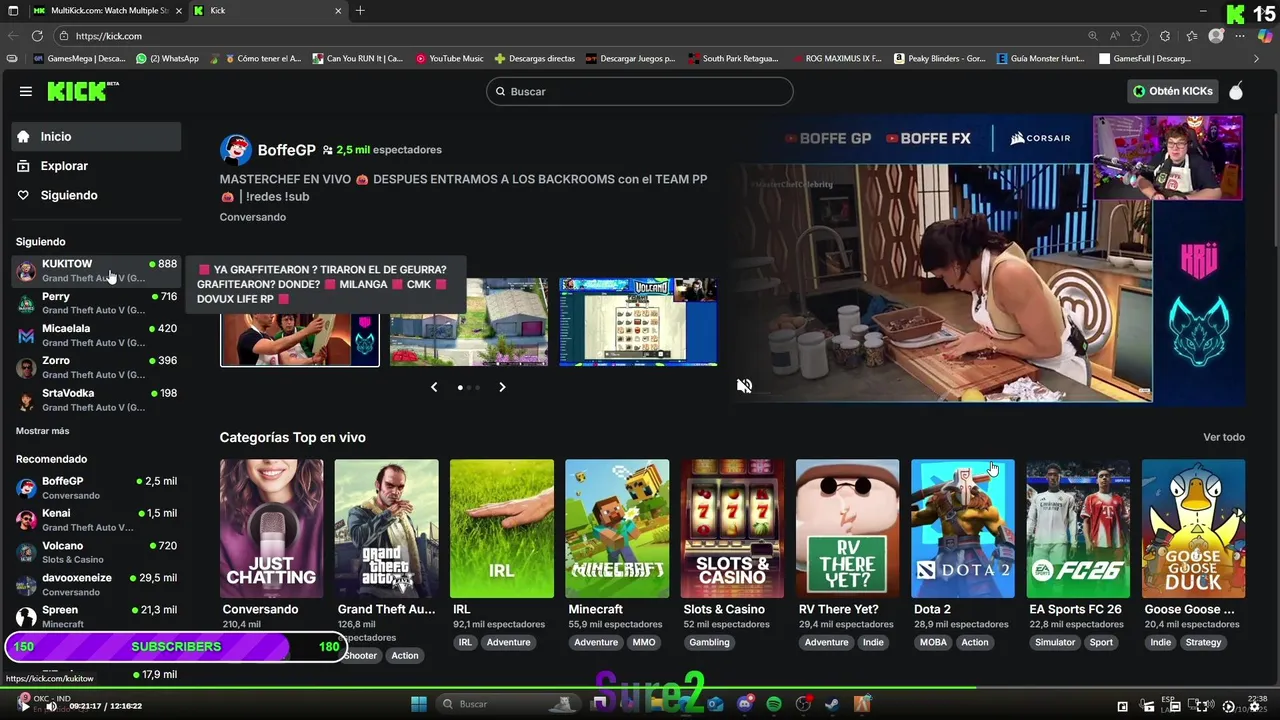This screenshot has width=1280, height=720.
Task: Select the GTA street scene carousel thumbnail
Action: (468, 322)
